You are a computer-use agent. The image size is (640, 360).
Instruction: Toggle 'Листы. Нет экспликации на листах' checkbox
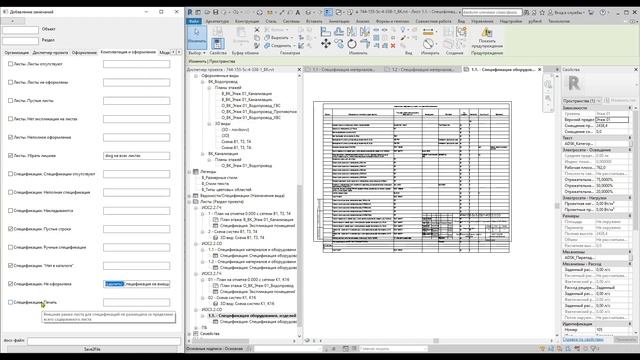pos(10,119)
